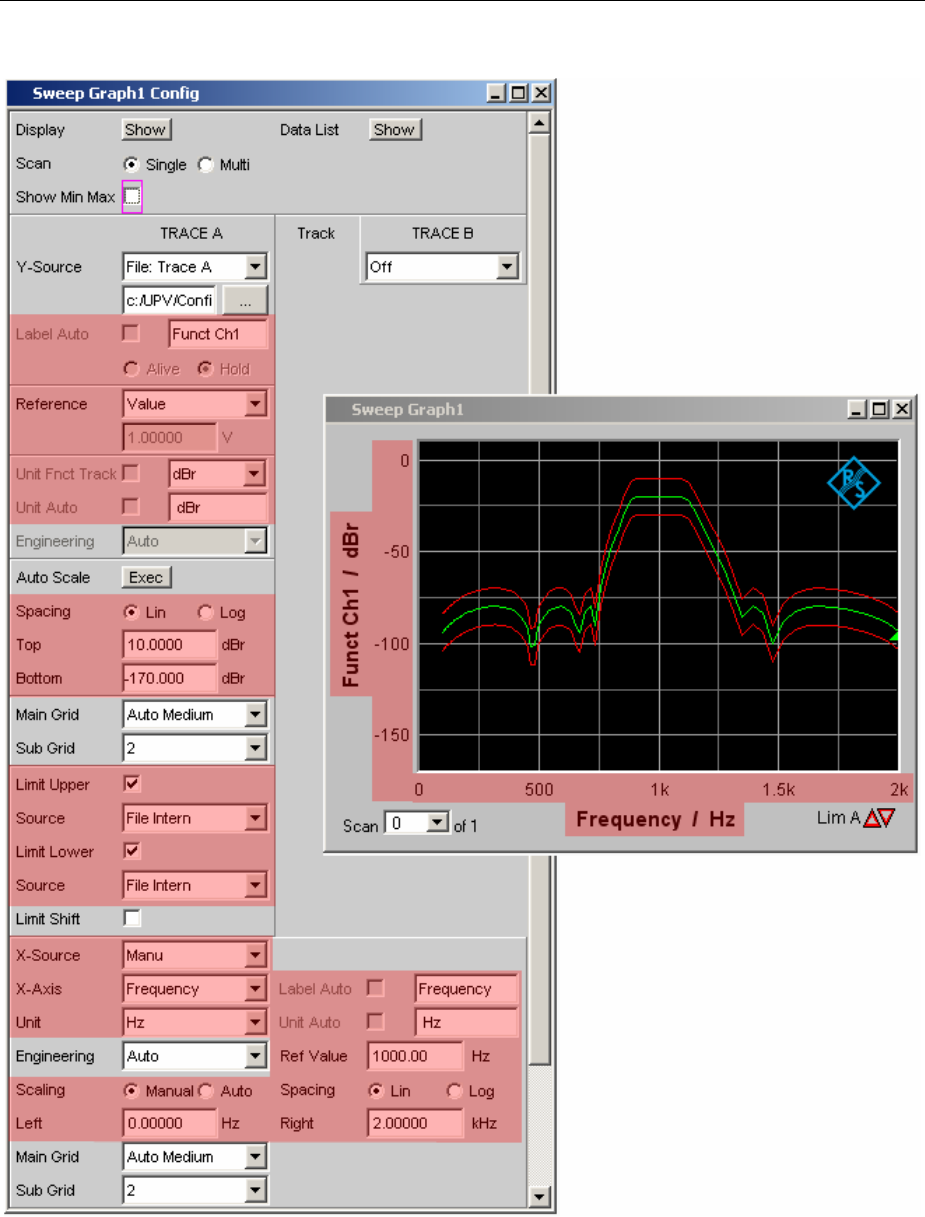Toggle the Unit Fnct Track checkbox

[x=130, y=473]
